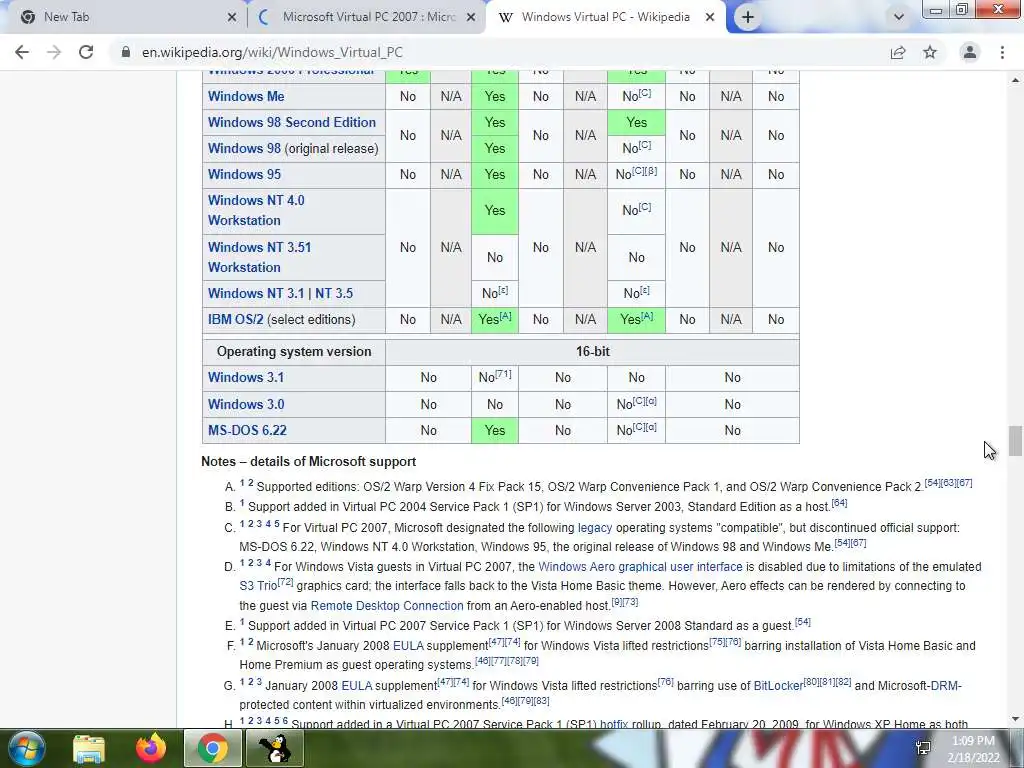Click the scrollbar up arrow
Image resolution: width=1024 pixels, height=768 pixels.
[1015, 80]
